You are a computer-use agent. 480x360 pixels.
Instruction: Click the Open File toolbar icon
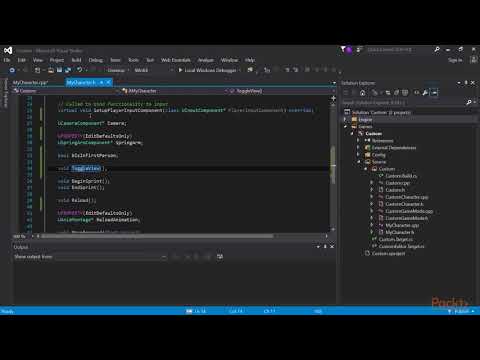click(51, 70)
